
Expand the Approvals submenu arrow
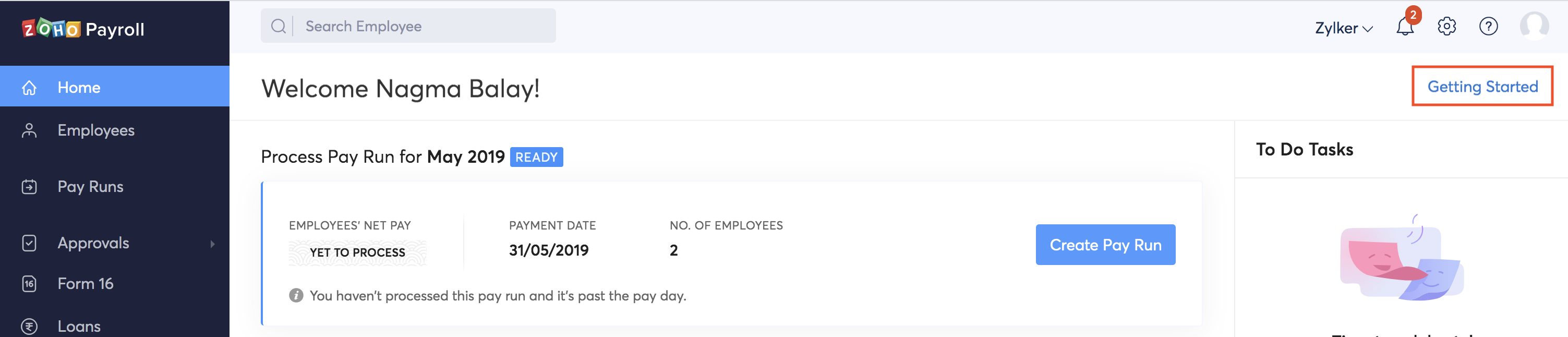tap(212, 244)
